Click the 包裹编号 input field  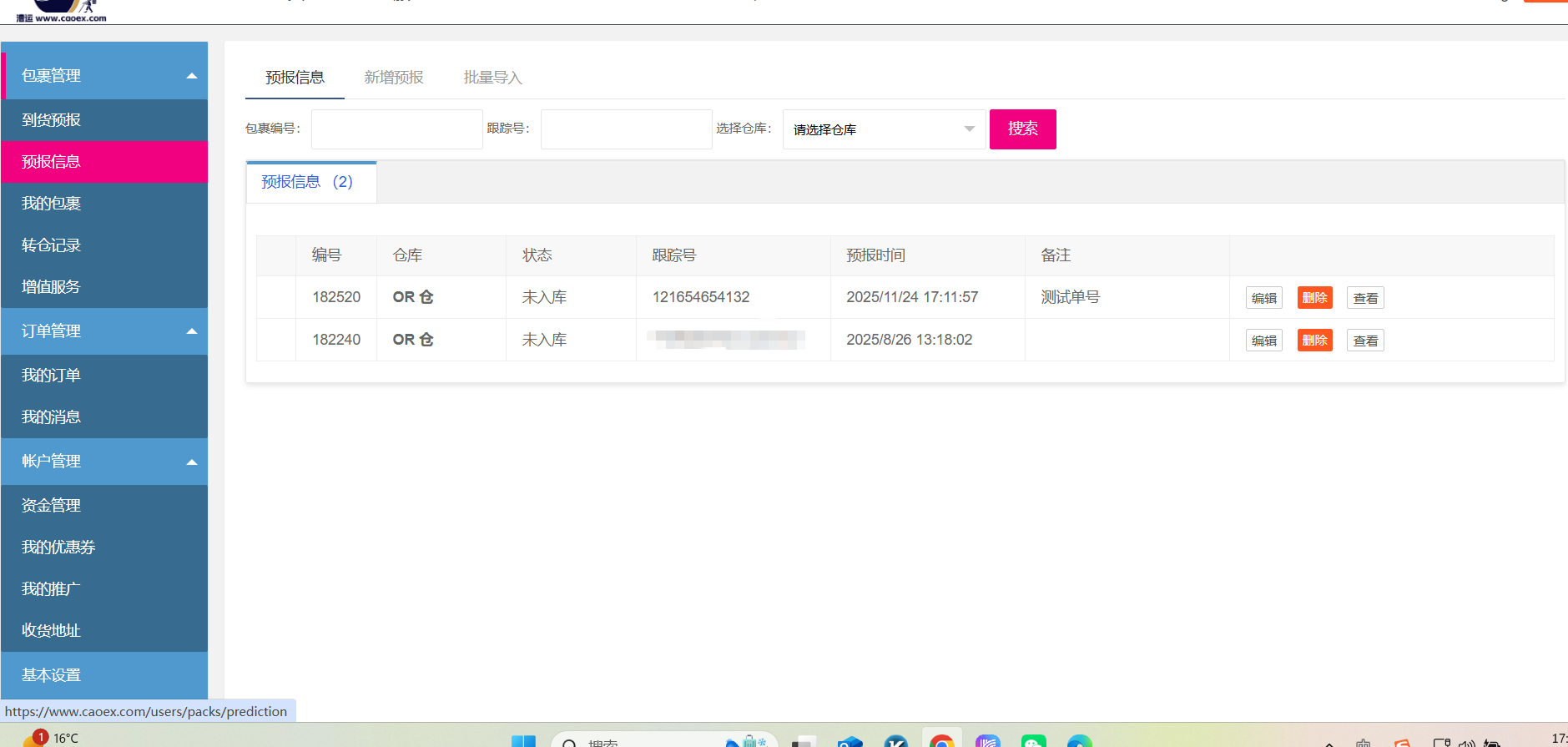click(x=396, y=129)
